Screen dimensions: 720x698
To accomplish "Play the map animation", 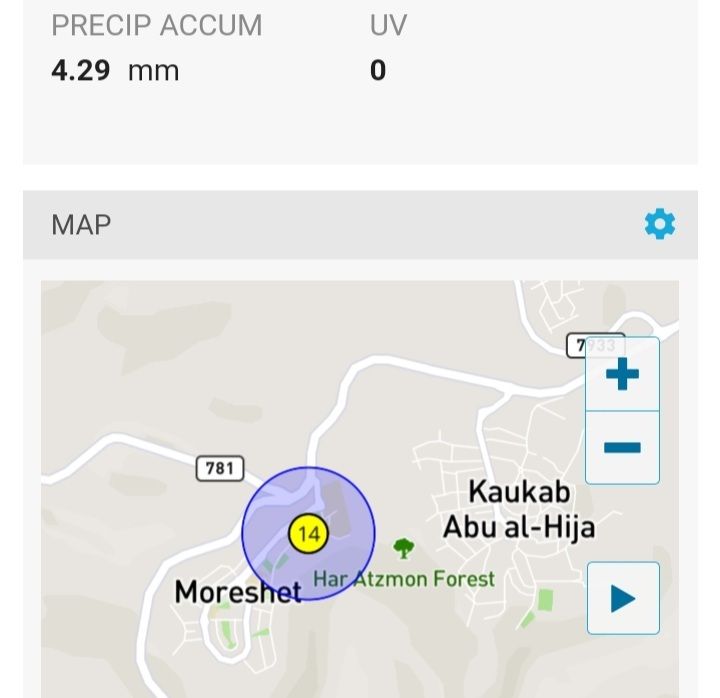I will click(x=623, y=598).
